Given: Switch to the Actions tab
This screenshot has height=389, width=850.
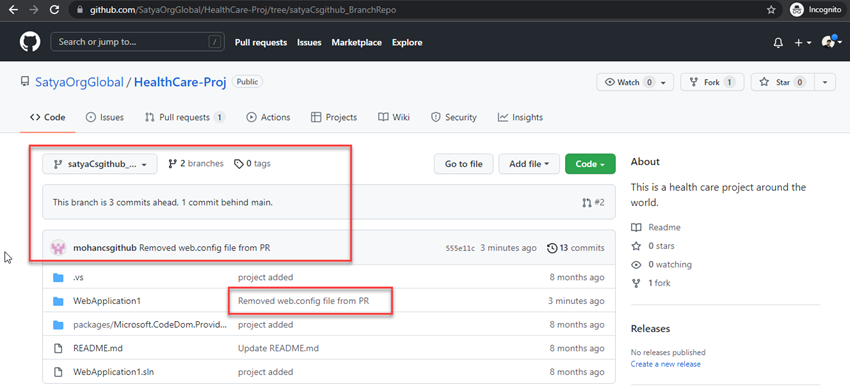Looking at the screenshot, I should (268, 117).
